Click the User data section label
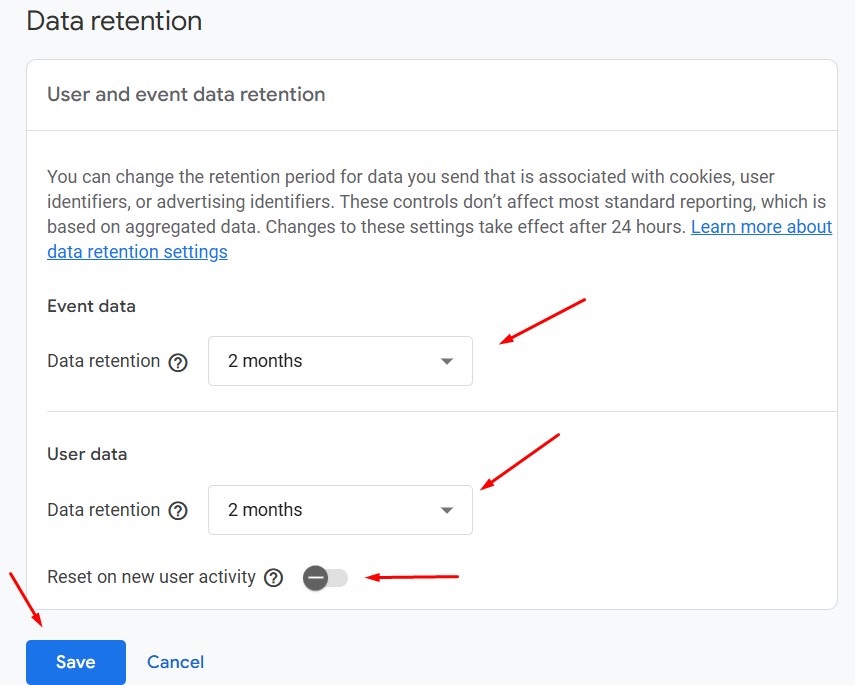 (87, 453)
